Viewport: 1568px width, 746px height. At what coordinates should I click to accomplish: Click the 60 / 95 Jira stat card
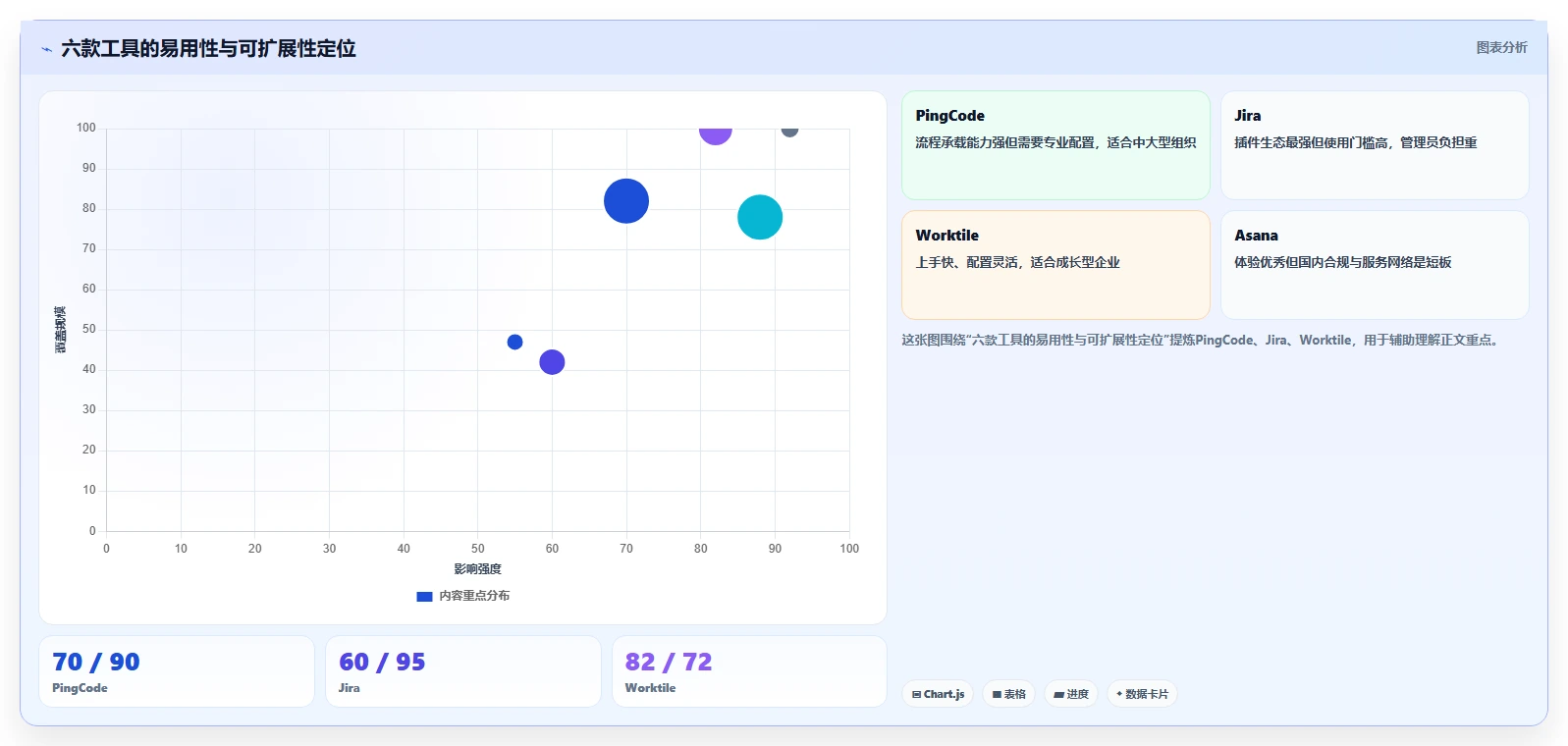coord(462,671)
